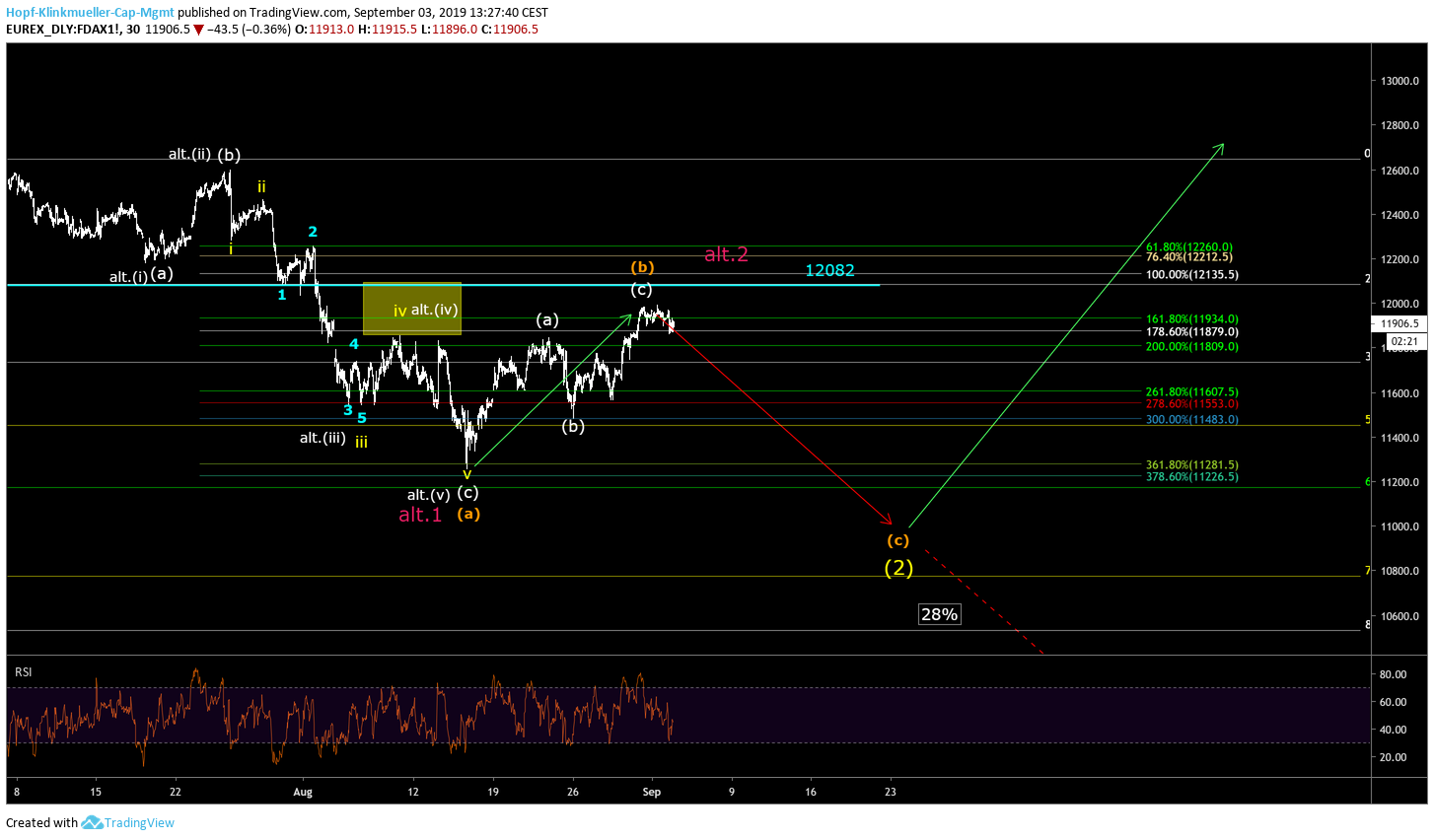This screenshot has width=1434, height=840.
Task: Click the TradingView cloud logo icon
Action: coord(92,822)
